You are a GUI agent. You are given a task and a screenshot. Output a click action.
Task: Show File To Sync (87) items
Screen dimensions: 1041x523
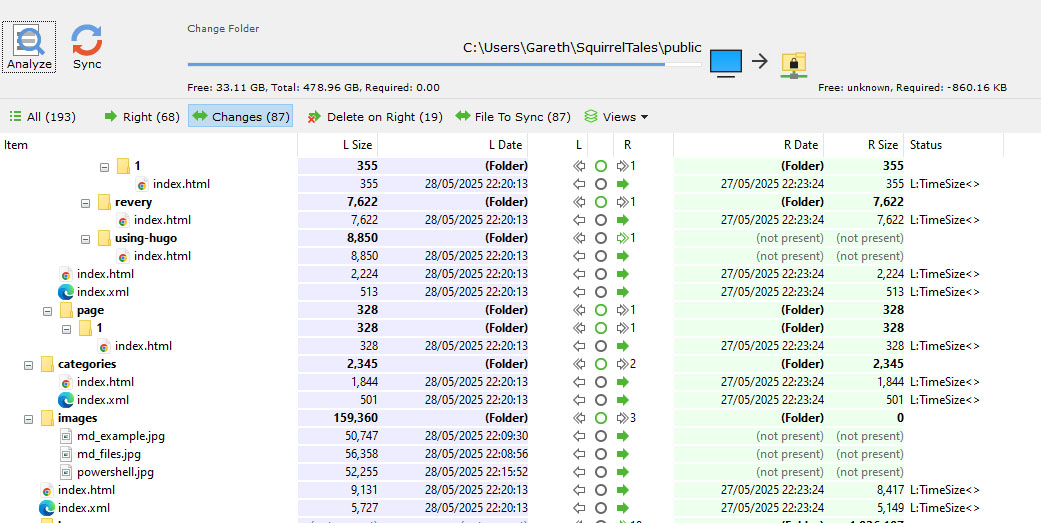(513, 117)
